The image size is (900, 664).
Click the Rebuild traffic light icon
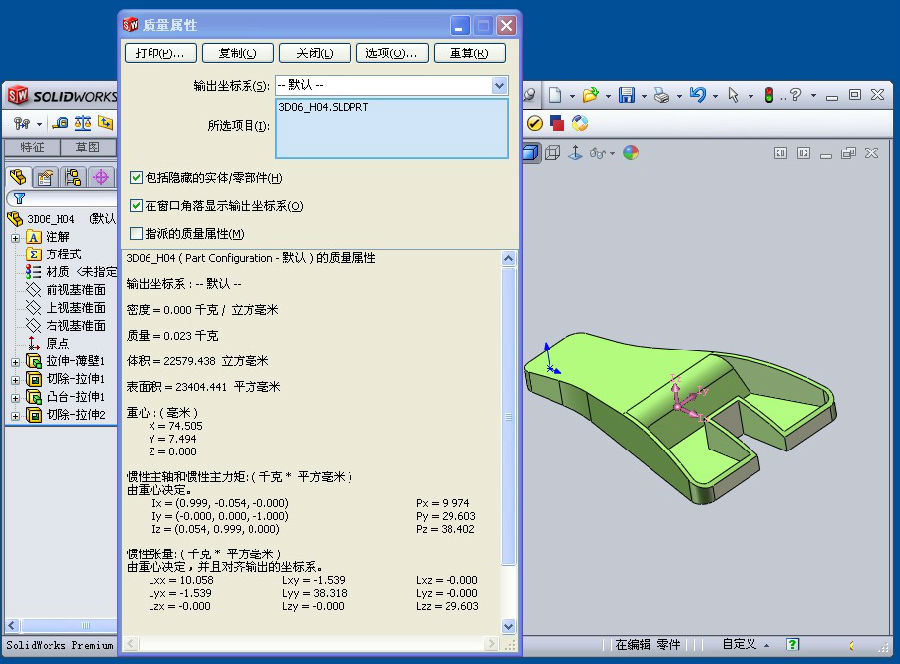pyautogui.click(x=769, y=95)
